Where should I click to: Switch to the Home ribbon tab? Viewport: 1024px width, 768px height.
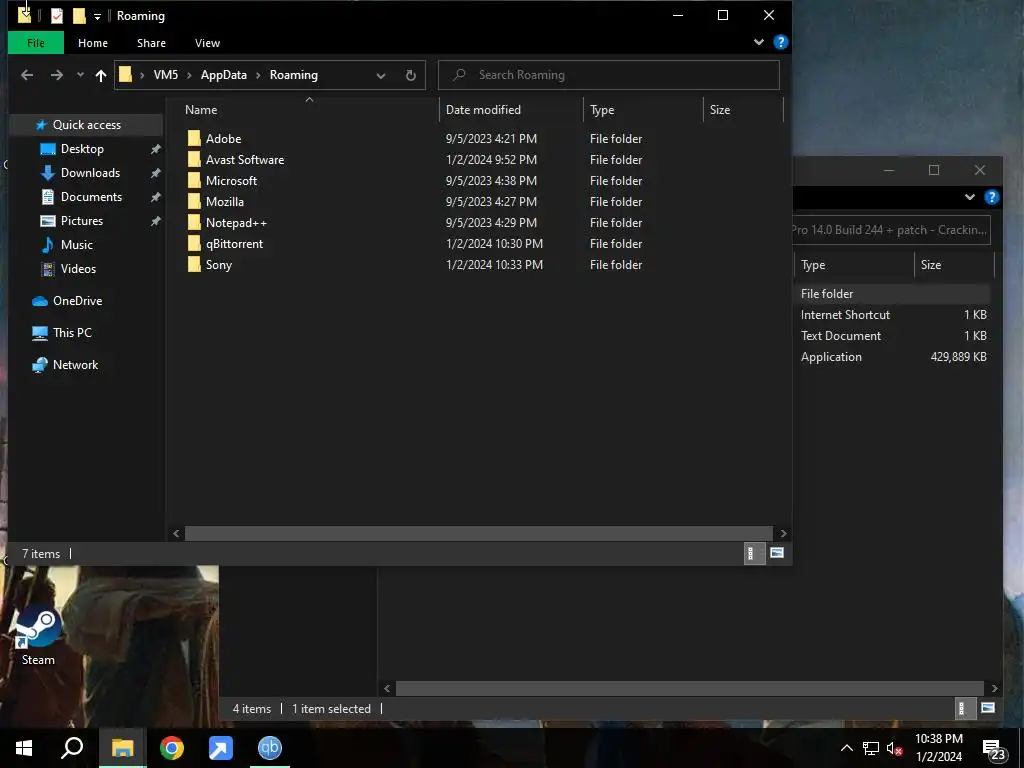[93, 43]
